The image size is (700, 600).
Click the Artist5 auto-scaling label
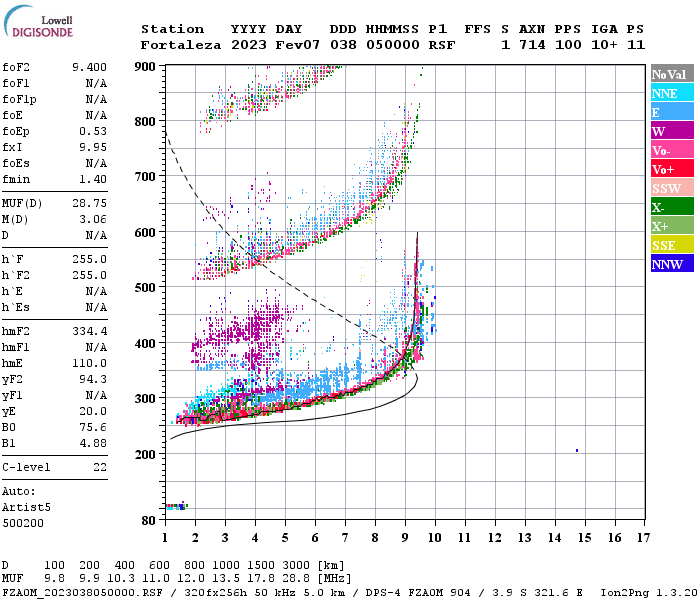[24, 507]
